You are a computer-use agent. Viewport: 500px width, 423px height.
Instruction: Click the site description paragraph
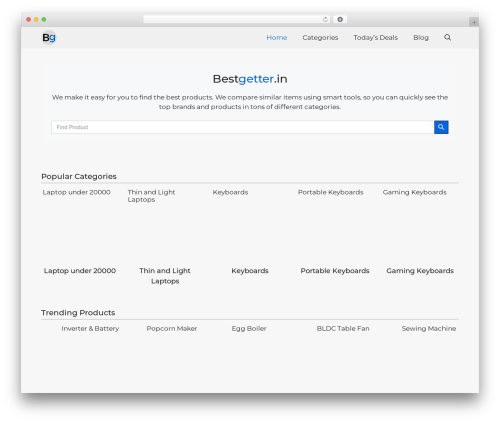(x=250, y=102)
